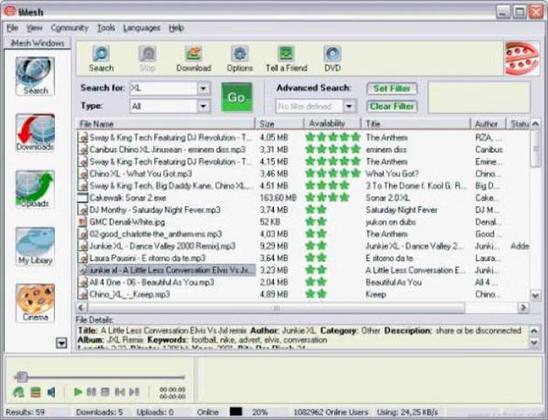Open the Community menu

point(70,28)
